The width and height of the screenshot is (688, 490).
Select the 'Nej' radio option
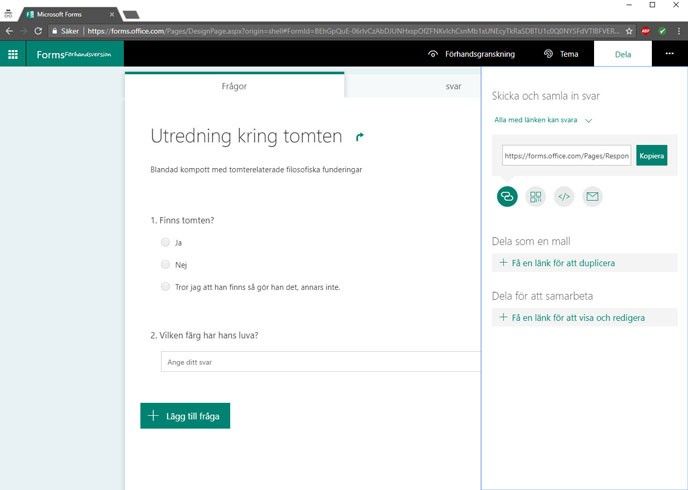165,264
